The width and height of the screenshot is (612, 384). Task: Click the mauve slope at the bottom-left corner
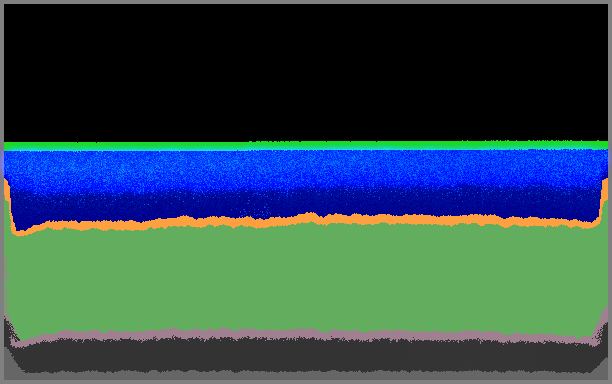click(12, 332)
